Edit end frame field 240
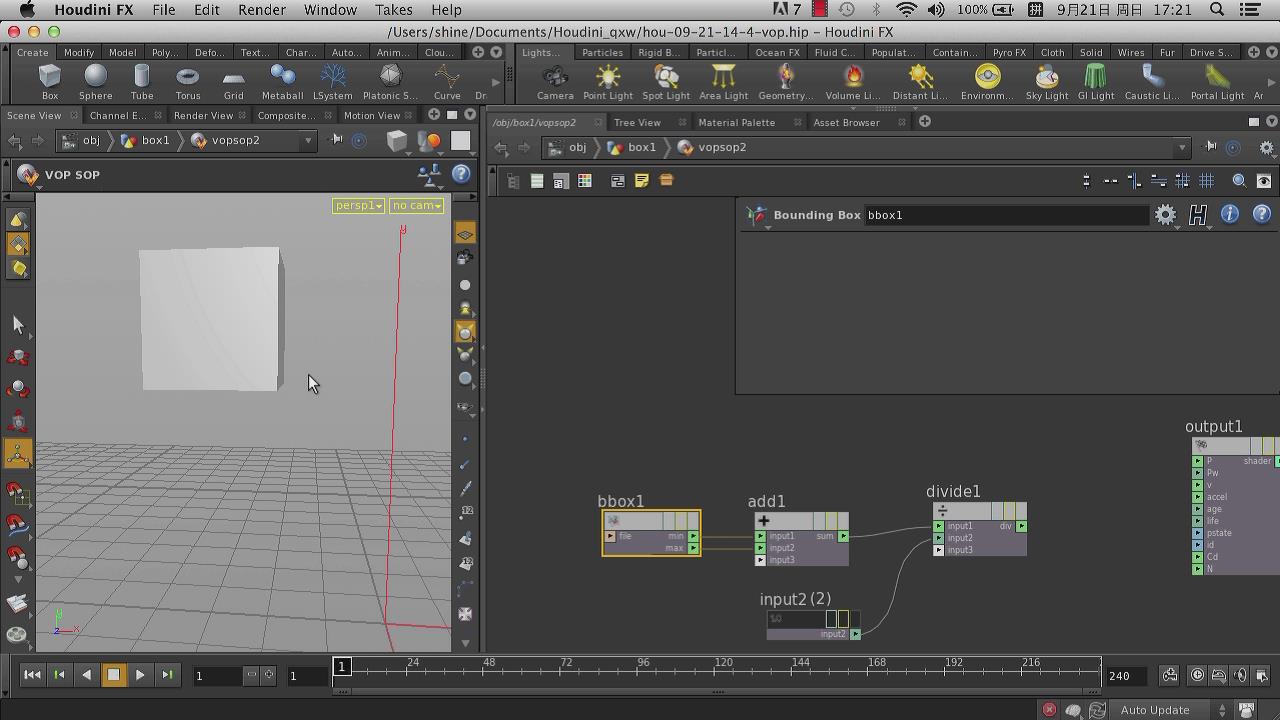 click(1129, 676)
